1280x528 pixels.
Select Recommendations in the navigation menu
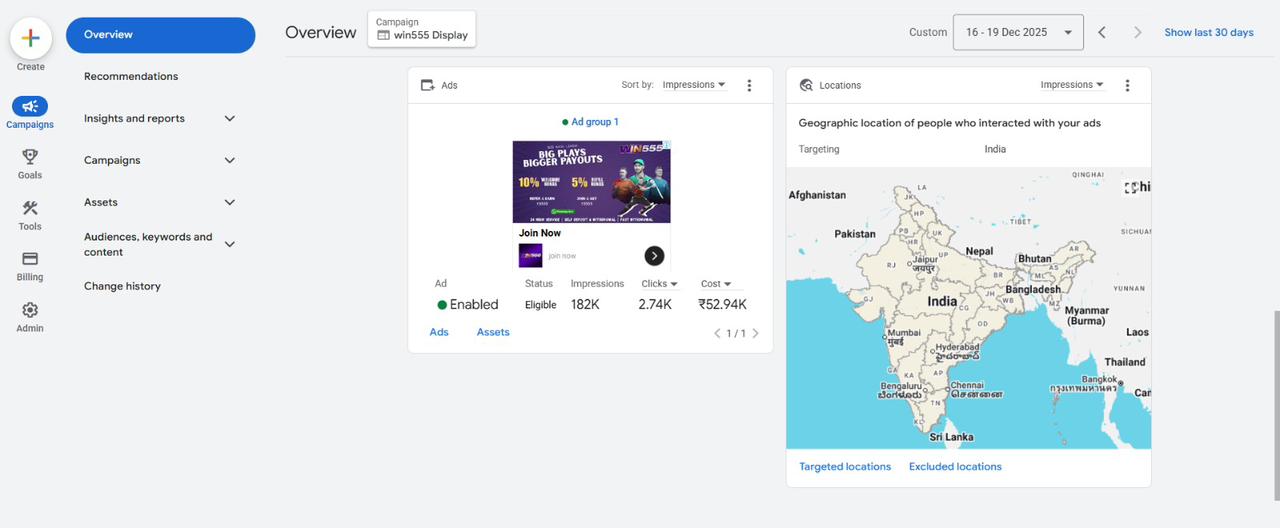131,76
